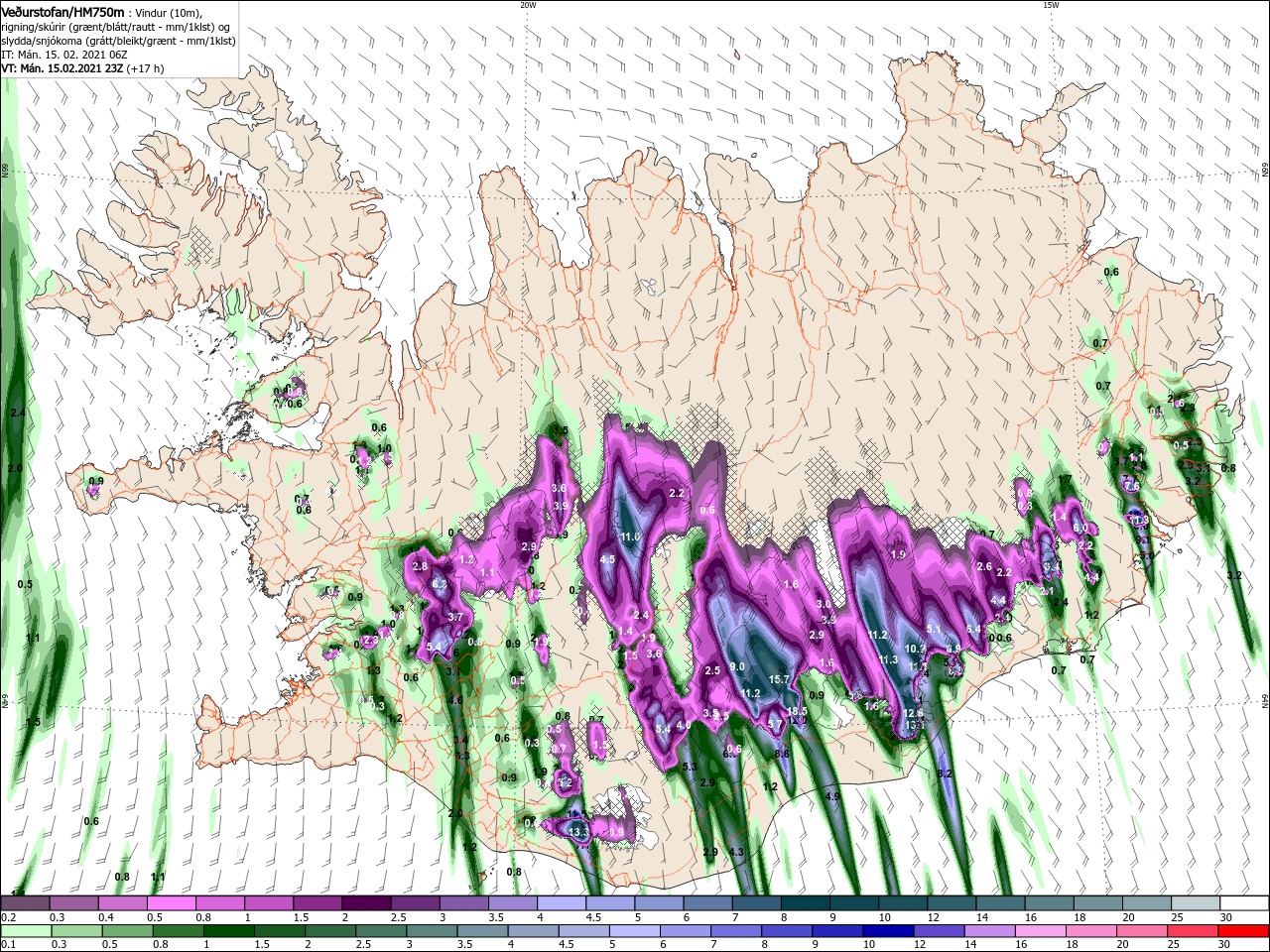Click the white swatch ending the snow scale

(x=1244, y=903)
